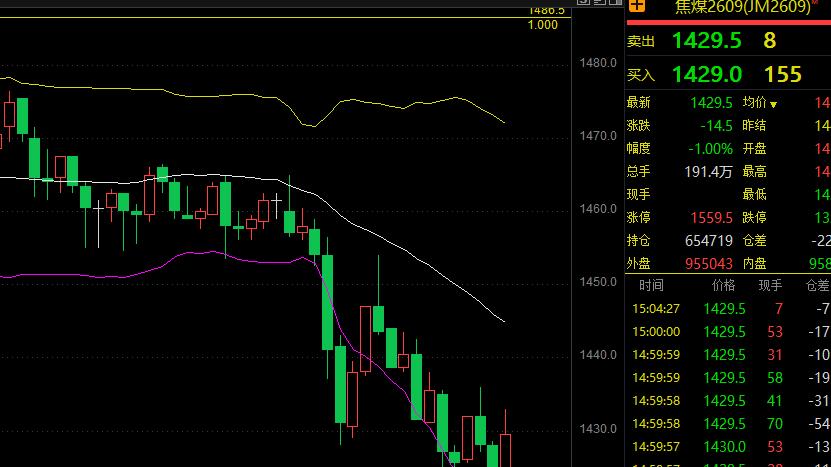Select the contract title 焦煤2609(JM2609)
This screenshot has height=467, width=831.
click(742, 6)
